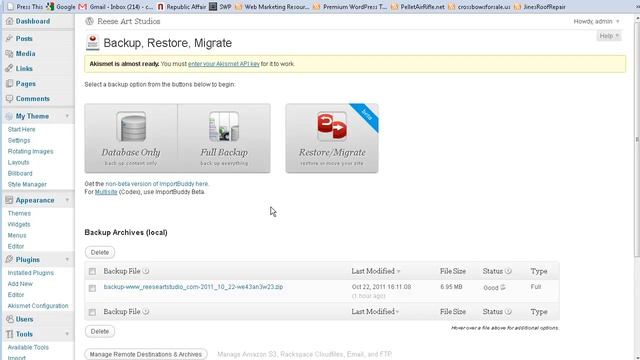The image size is (640, 360).
Task: Follow the enter your Akismet API key link
Action: click(224, 64)
